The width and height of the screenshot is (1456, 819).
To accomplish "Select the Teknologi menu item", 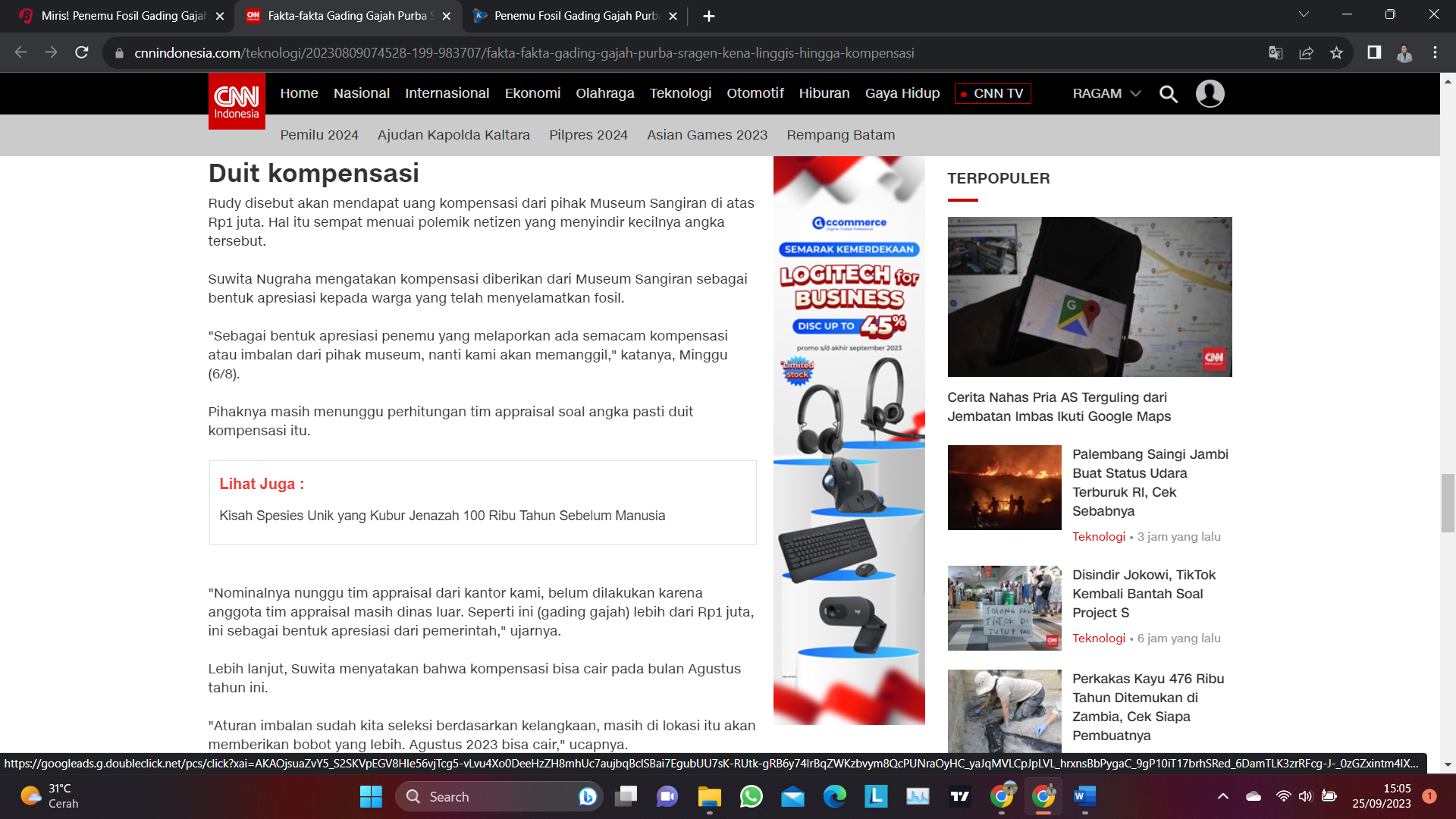I will tap(680, 93).
